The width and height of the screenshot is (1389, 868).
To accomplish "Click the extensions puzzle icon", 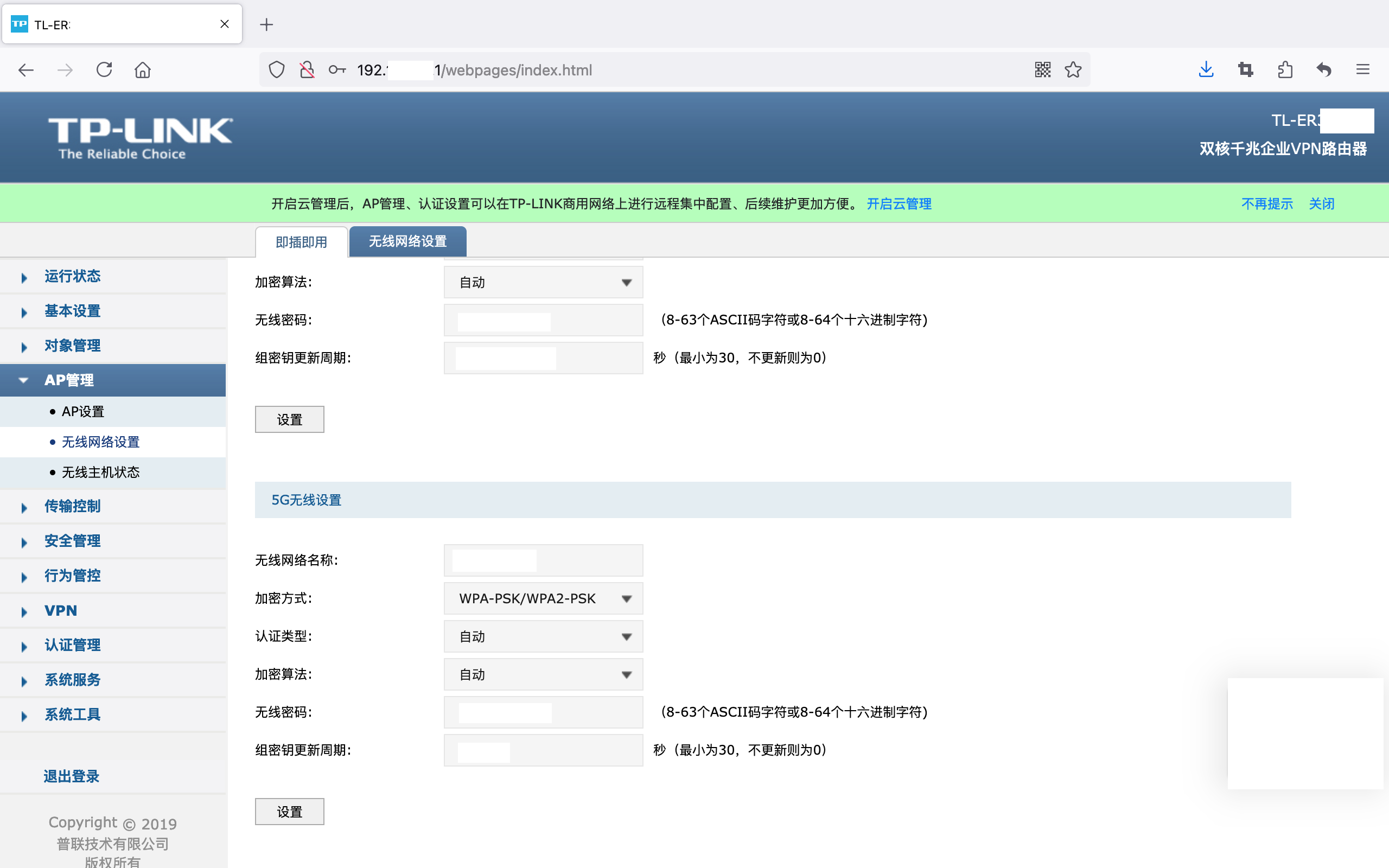I will [x=1285, y=70].
